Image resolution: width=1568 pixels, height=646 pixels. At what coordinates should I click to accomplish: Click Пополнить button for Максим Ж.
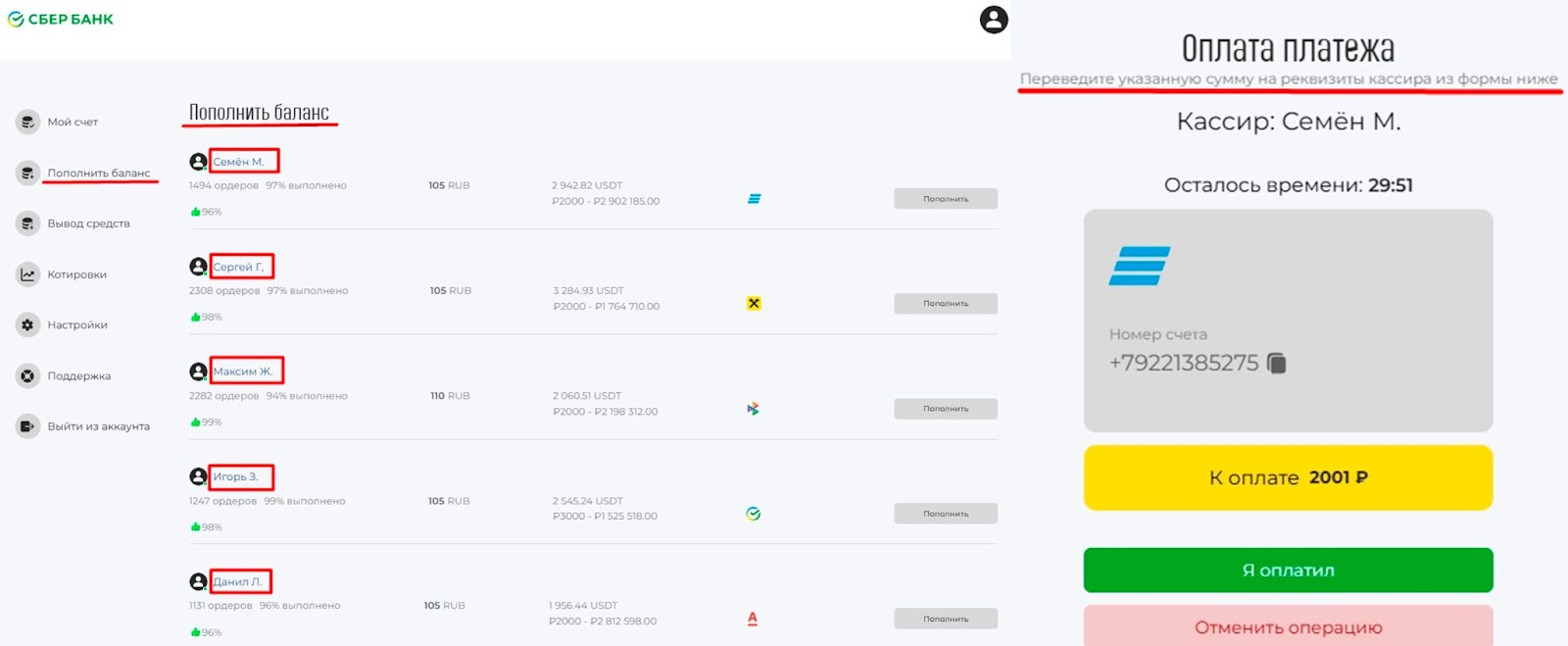point(946,409)
